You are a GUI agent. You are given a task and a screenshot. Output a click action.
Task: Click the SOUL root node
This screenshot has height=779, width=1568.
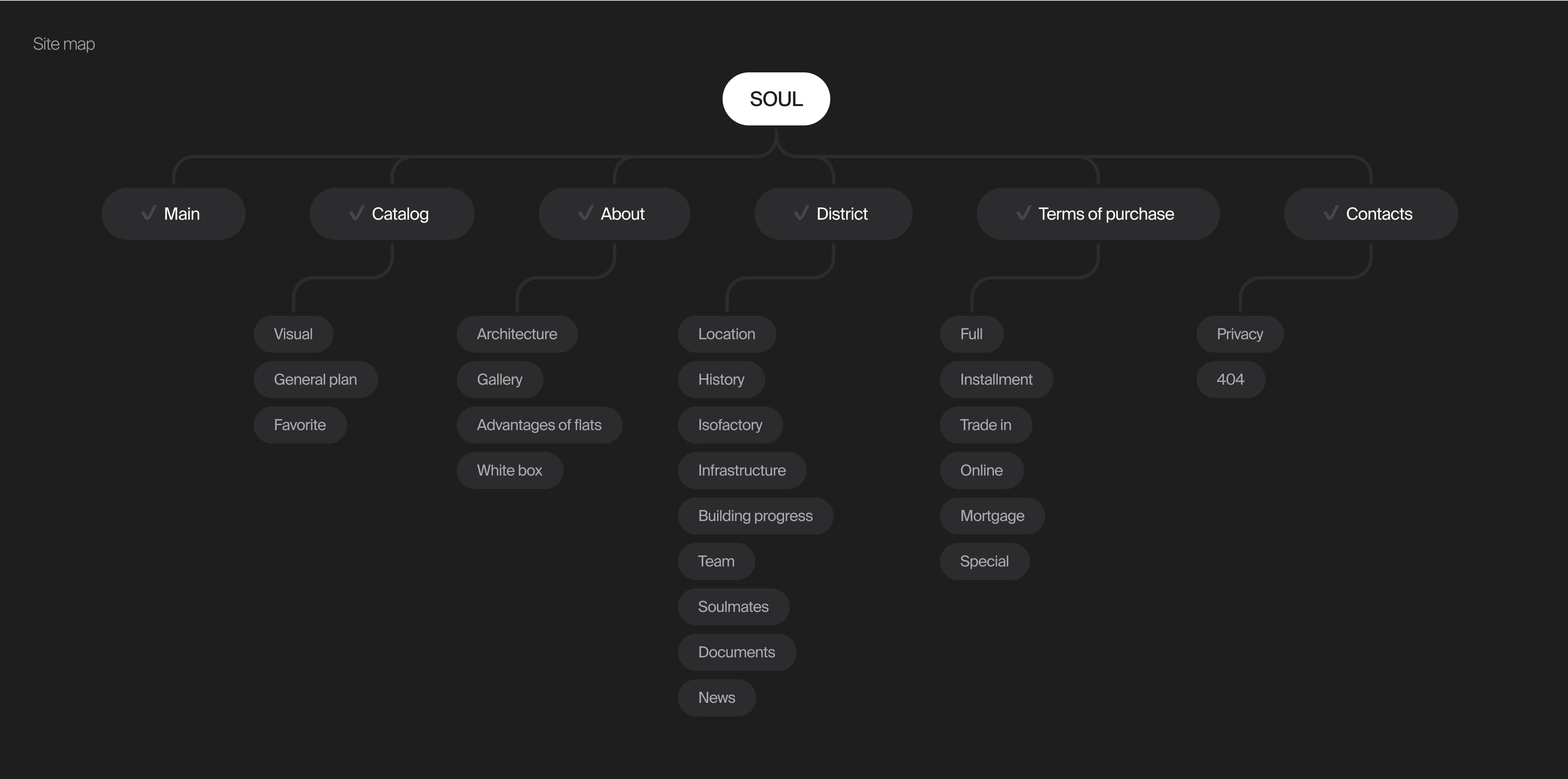click(x=776, y=98)
